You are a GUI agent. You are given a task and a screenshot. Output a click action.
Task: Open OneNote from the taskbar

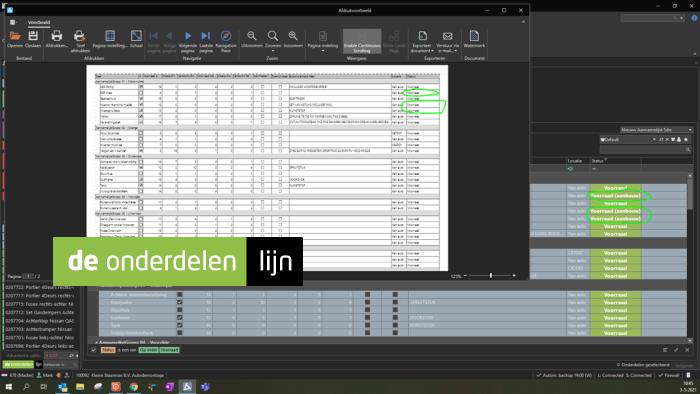click(x=169, y=387)
